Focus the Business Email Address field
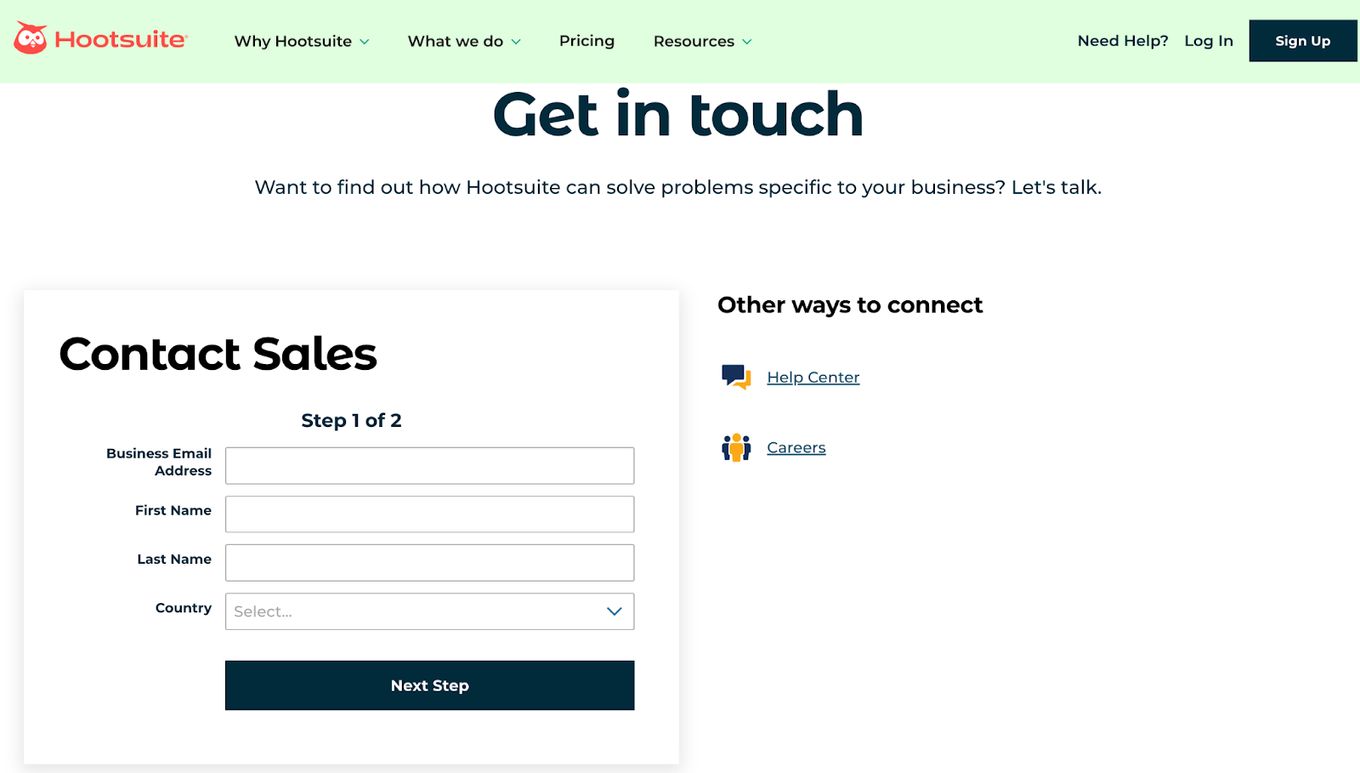 coord(430,465)
